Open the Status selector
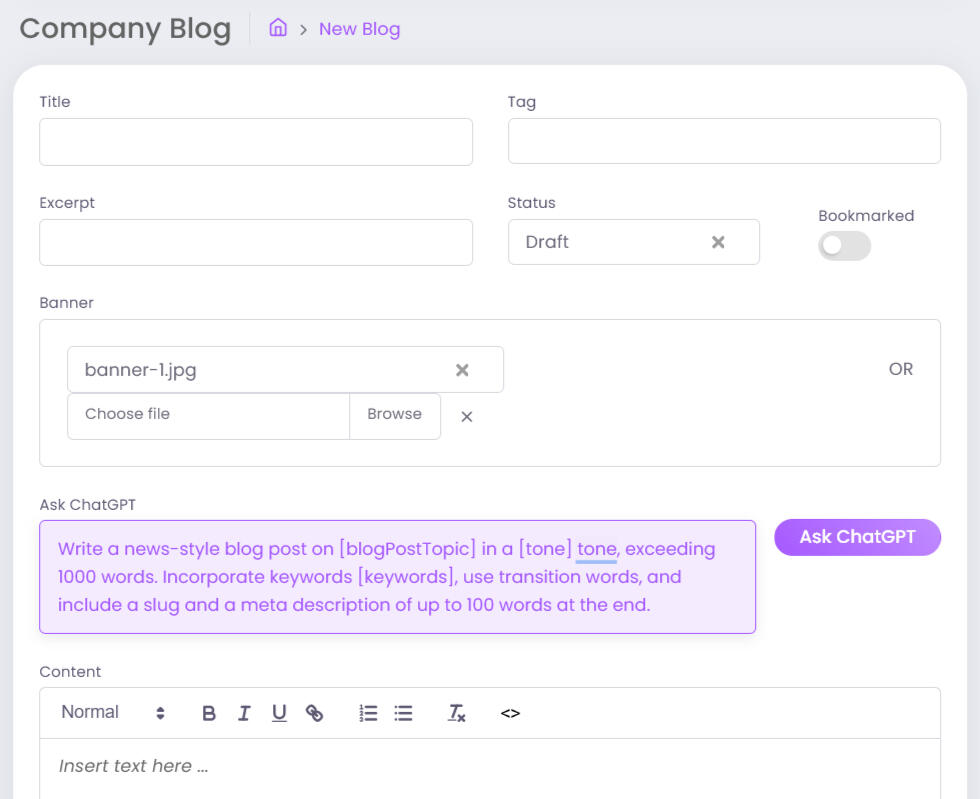This screenshot has width=980, height=799. pos(600,241)
